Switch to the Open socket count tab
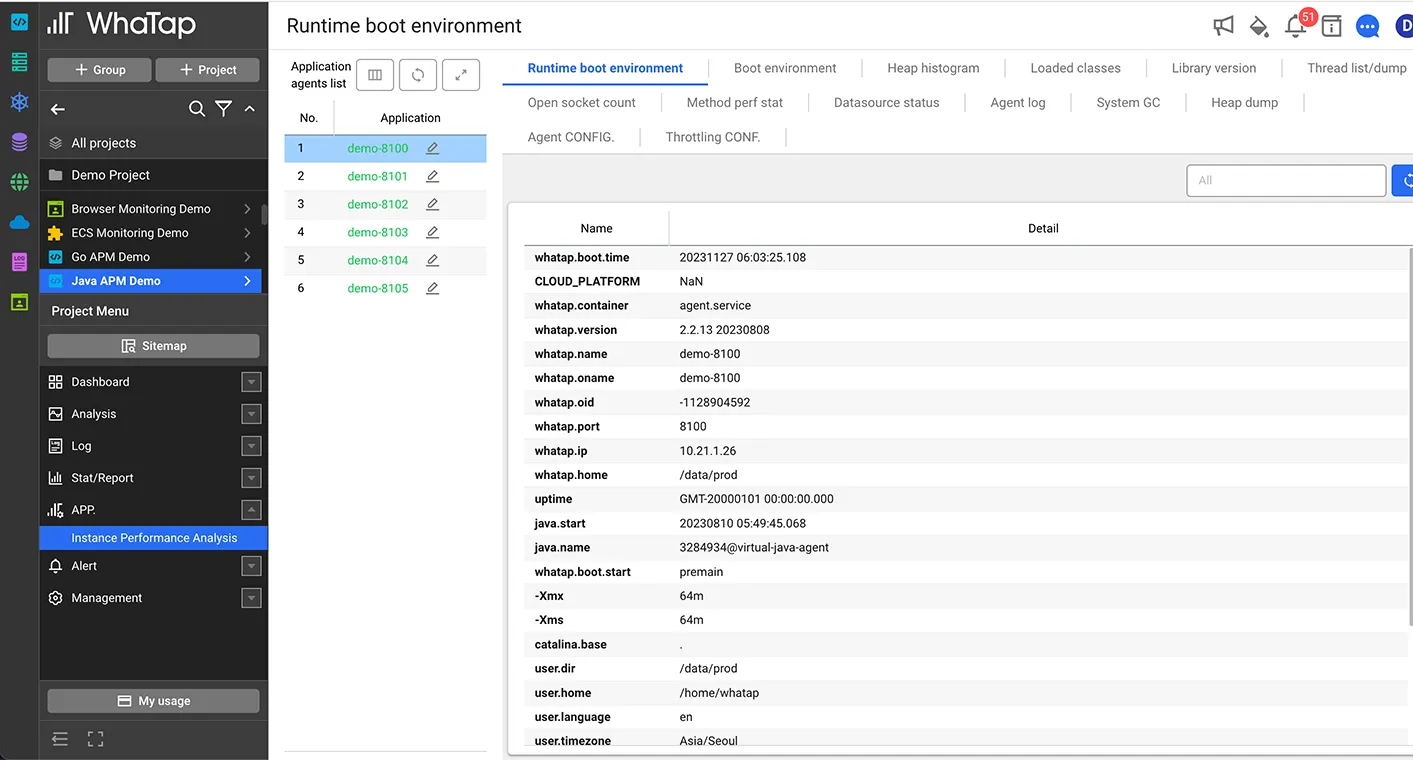This screenshot has width=1413, height=760. tap(581, 102)
